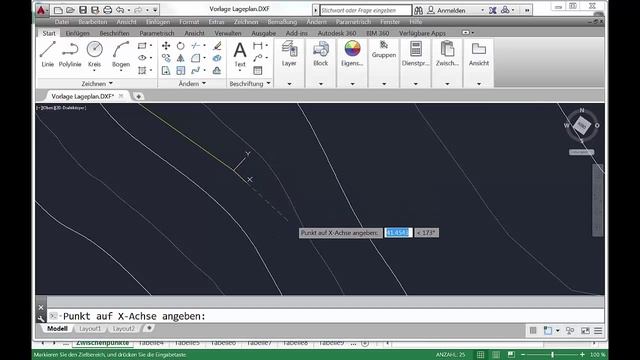This screenshot has height=360, width=640.
Task: Select the Text annotation tool
Action: pyautogui.click(x=240, y=55)
